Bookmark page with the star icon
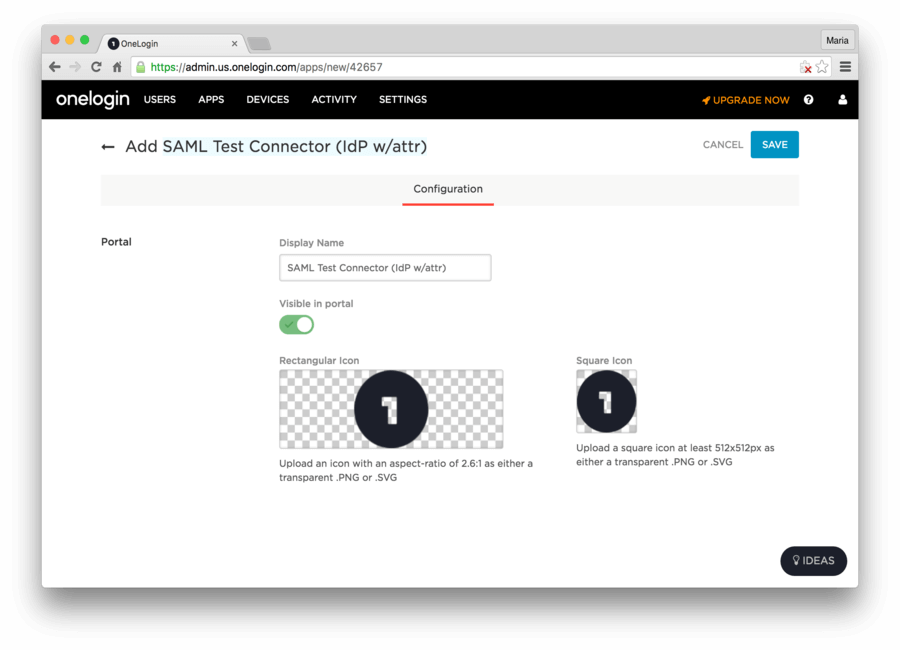Viewport: 900px width, 650px height. [x=822, y=67]
